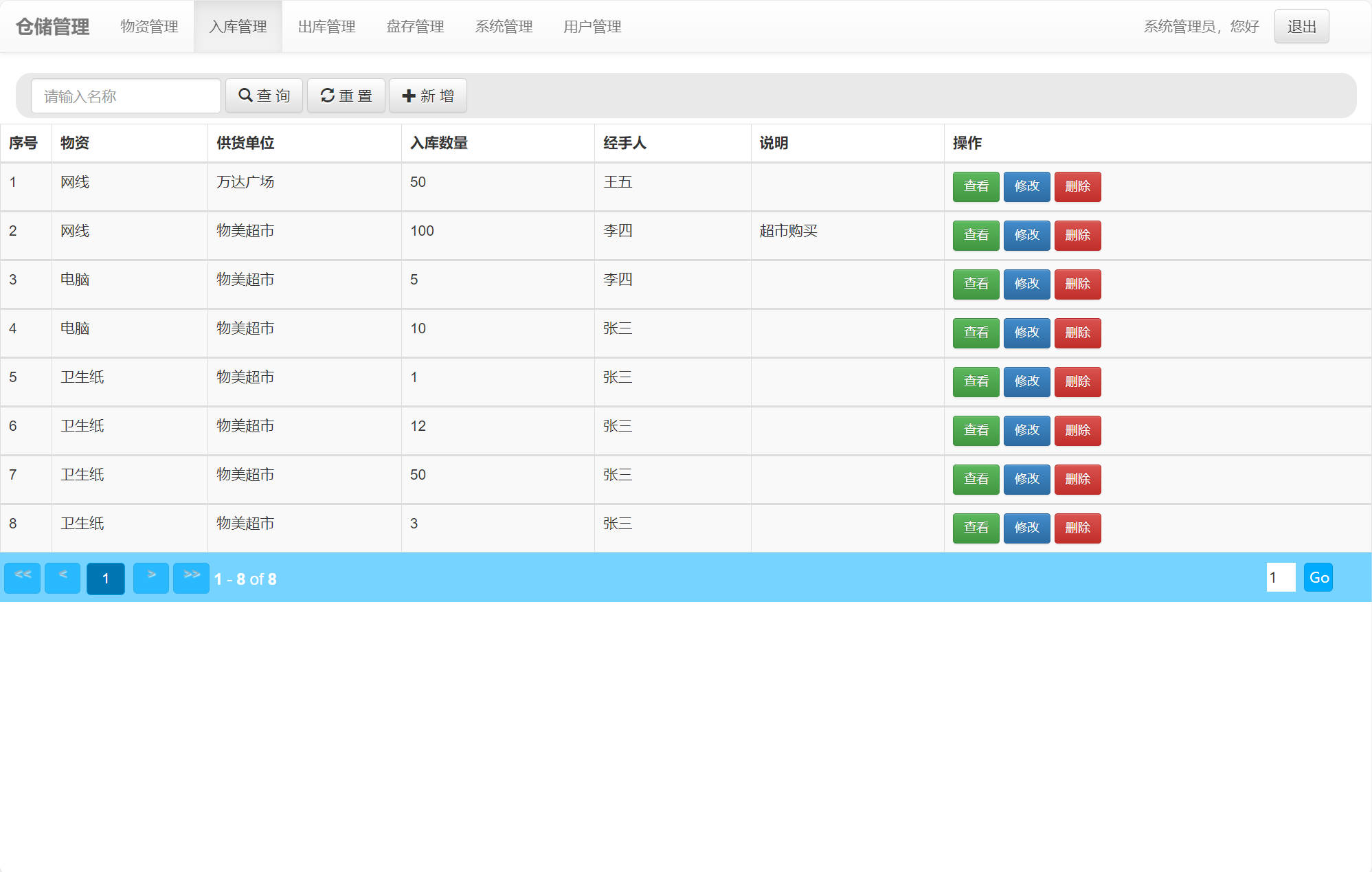1372x872 pixels.
Task: Open the 用户管理 section
Action: pyautogui.click(x=592, y=27)
